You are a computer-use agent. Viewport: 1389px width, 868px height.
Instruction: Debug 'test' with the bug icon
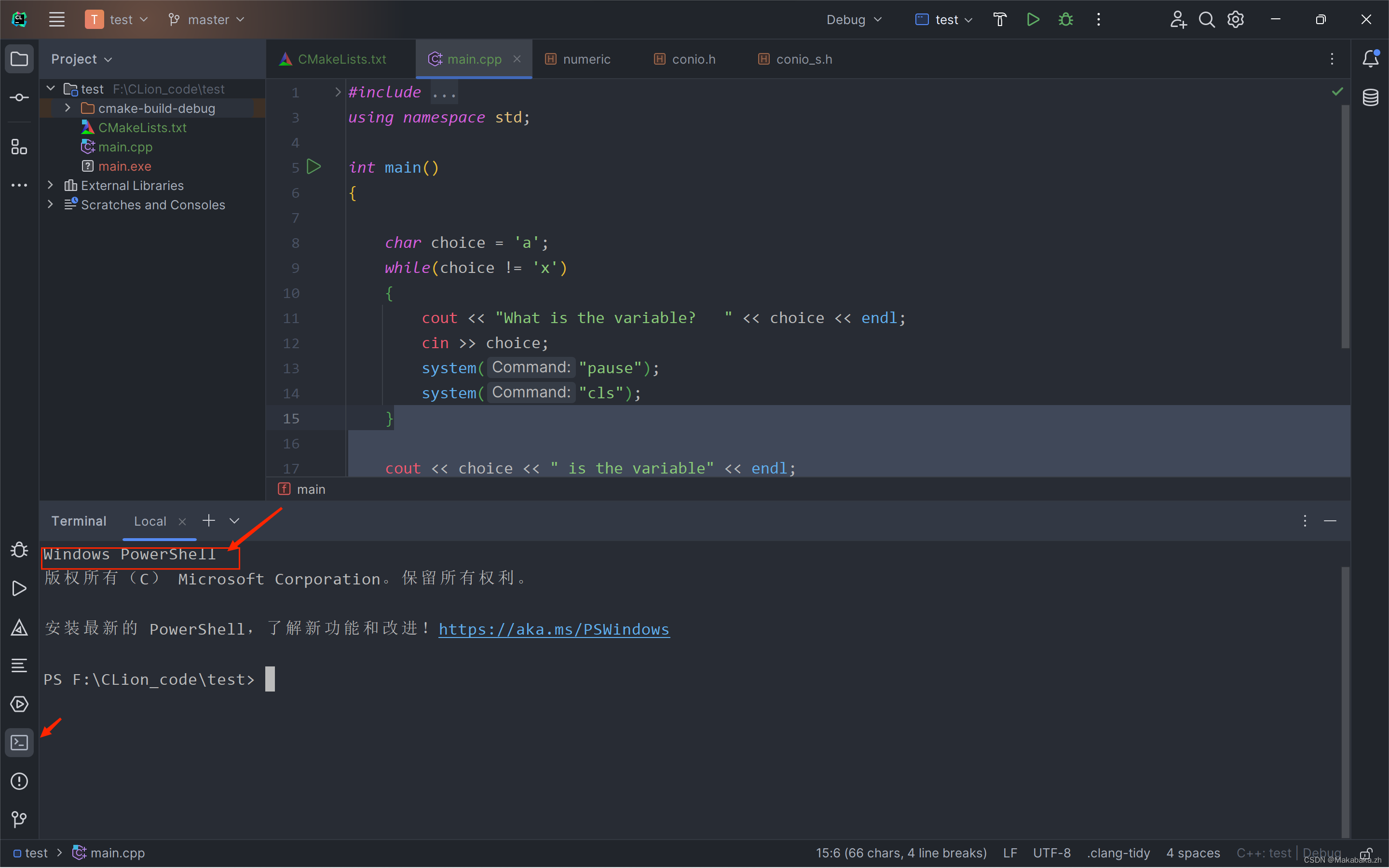pos(1066,19)
